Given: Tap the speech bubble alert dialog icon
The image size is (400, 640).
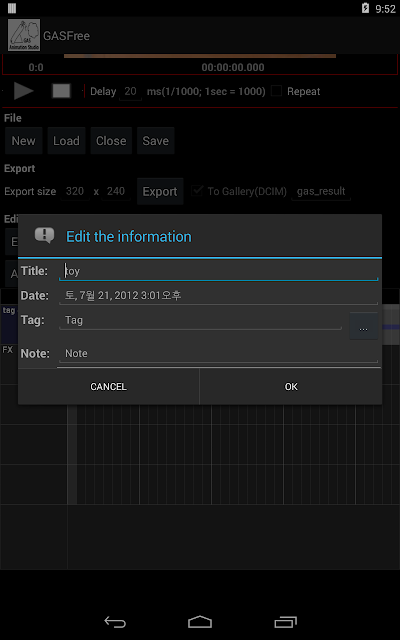Looking at the screenshot, I should (x=44, y=236).
